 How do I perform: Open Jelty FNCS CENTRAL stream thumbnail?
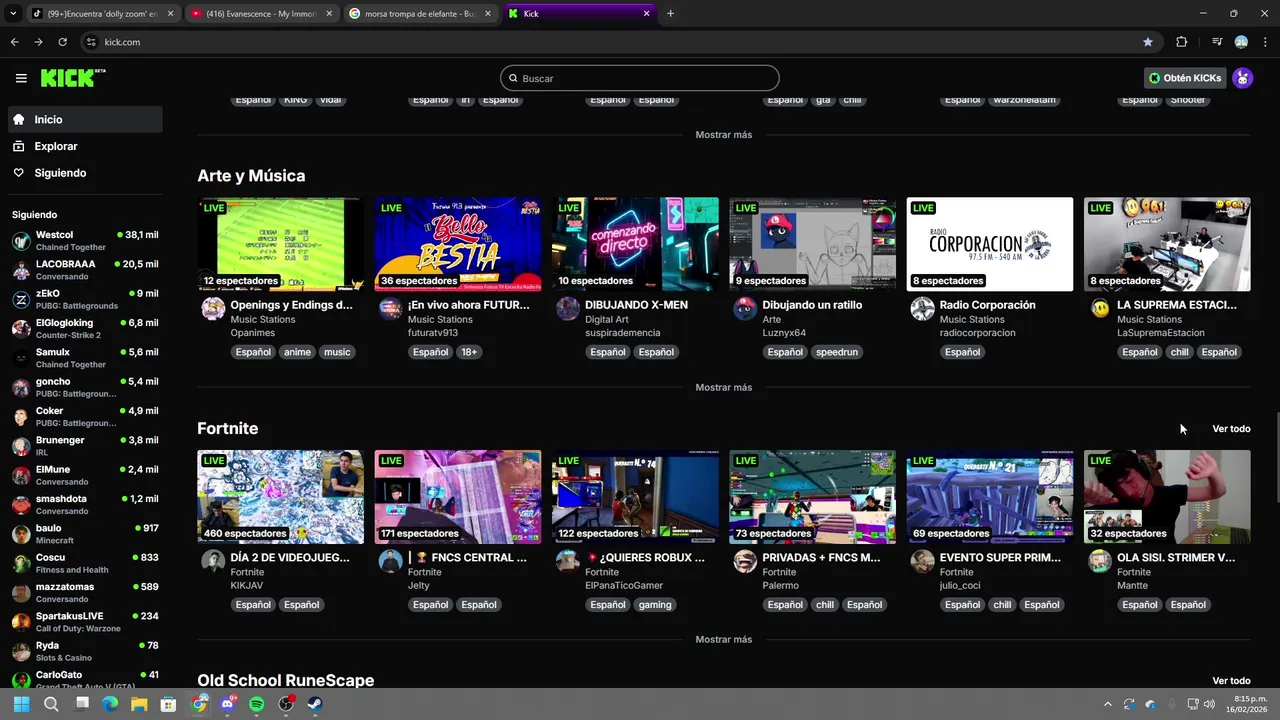coord(458,497)
